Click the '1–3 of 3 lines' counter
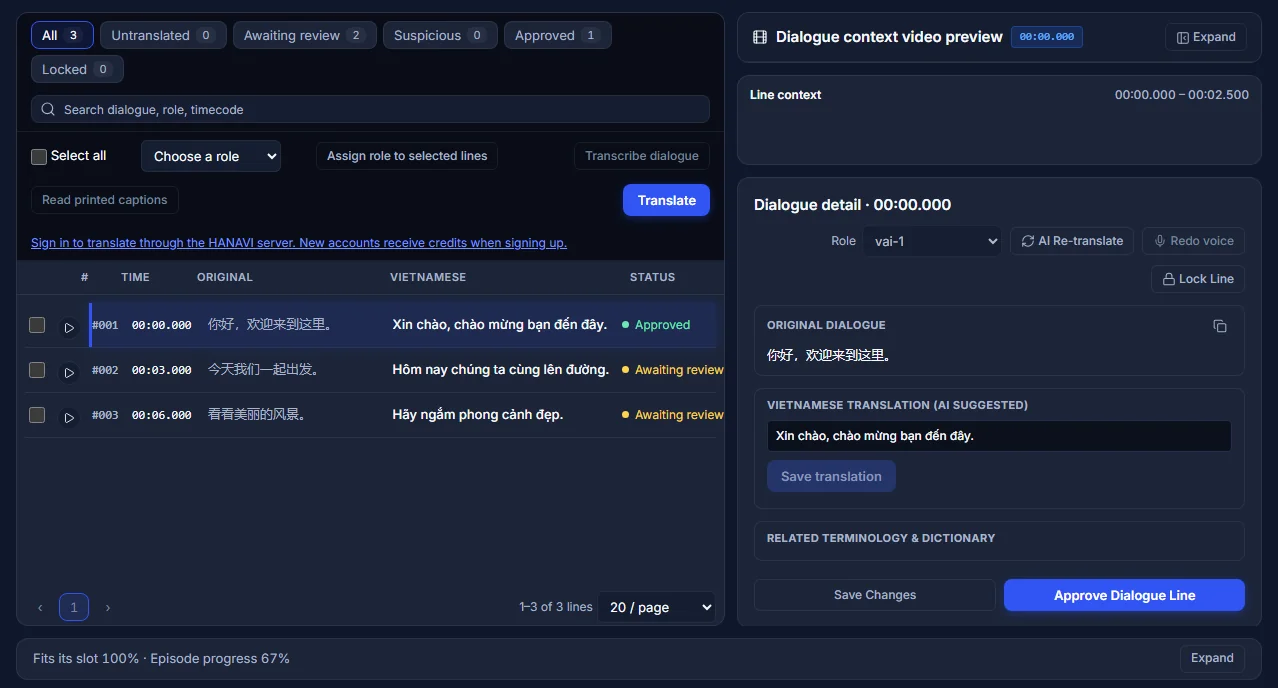The width and height of the screenshot is (1278, 688). (x=556, y=607)
